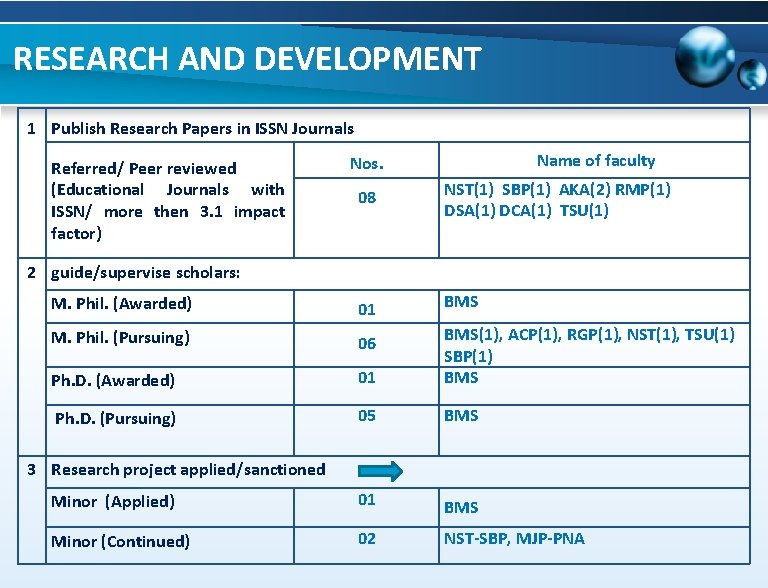Click 'BMS' in the Ph.D. (Pursuing) row
This screenshot has height=588, width=768.
point(461,416)
